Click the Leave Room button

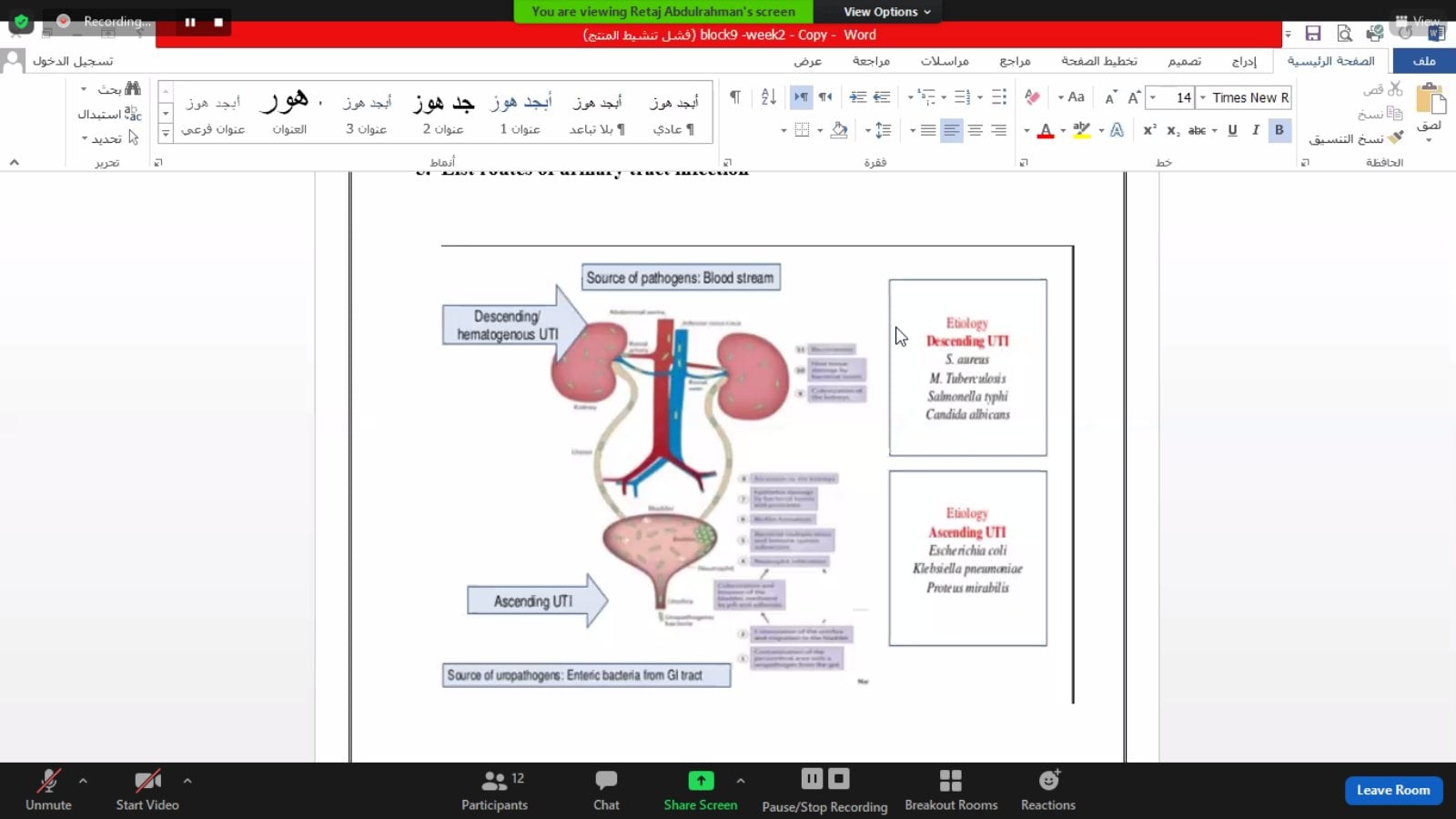1392,790
